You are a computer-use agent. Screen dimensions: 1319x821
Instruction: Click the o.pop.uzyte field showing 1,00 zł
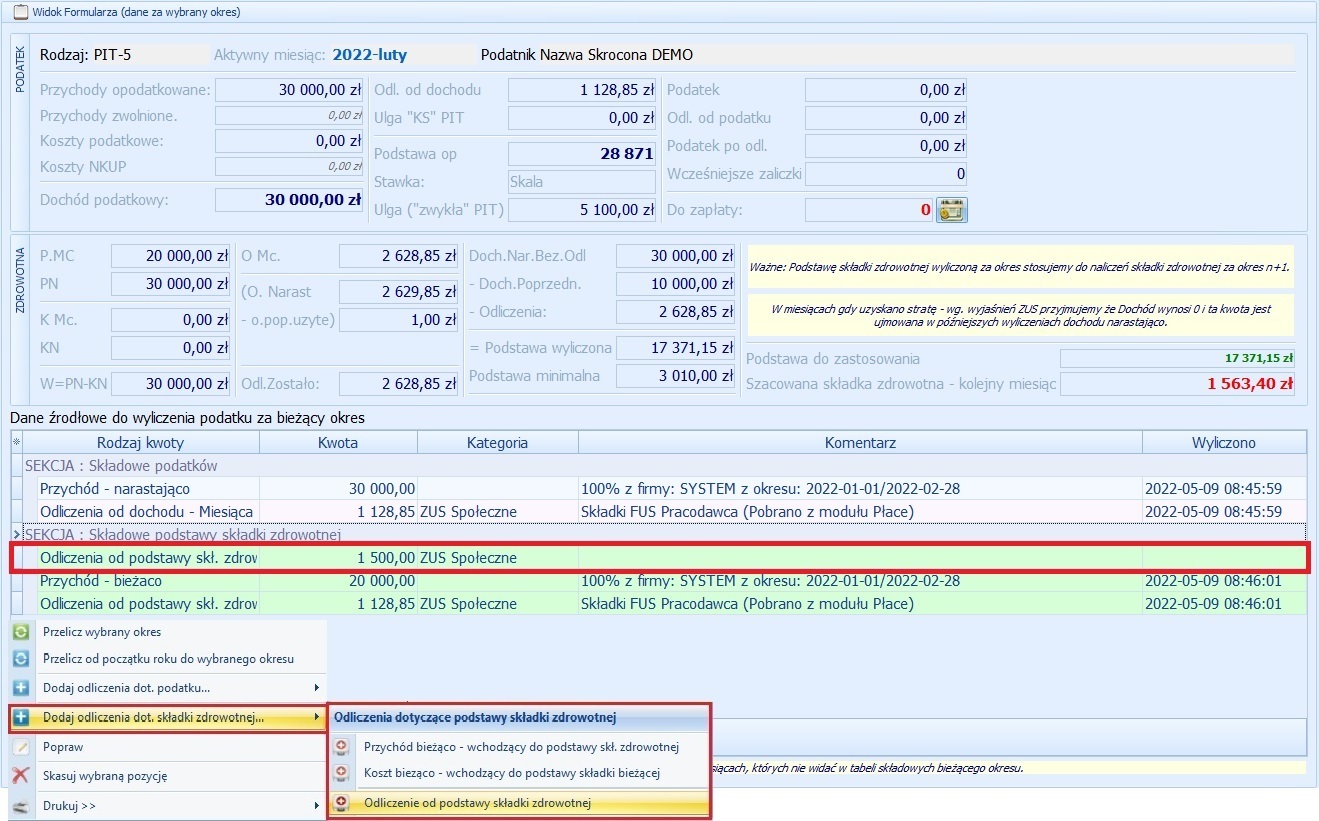pyautogui.click(x=400, y=320)
